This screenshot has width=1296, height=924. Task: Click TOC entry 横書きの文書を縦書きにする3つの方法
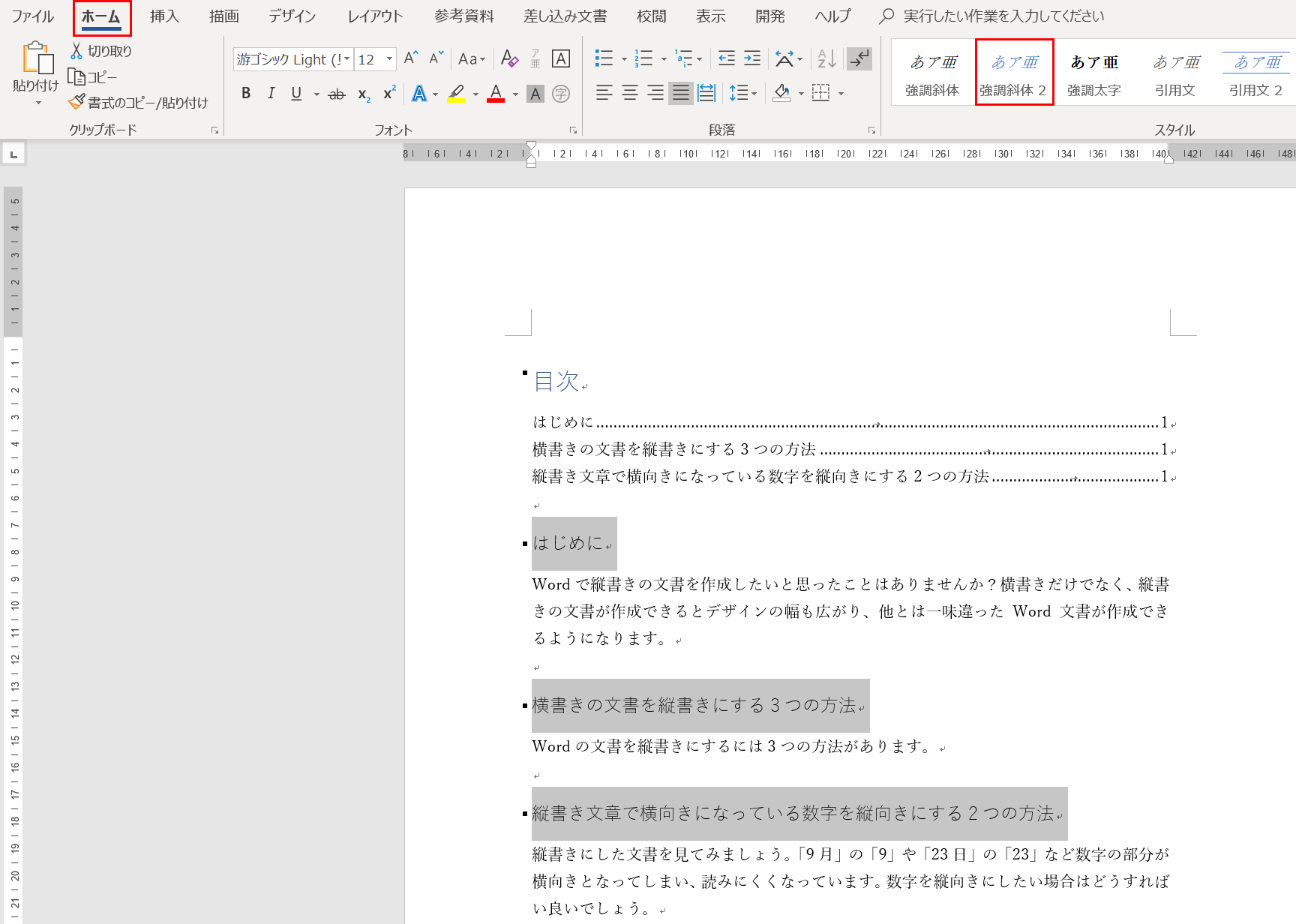click(x=850, y=449)
